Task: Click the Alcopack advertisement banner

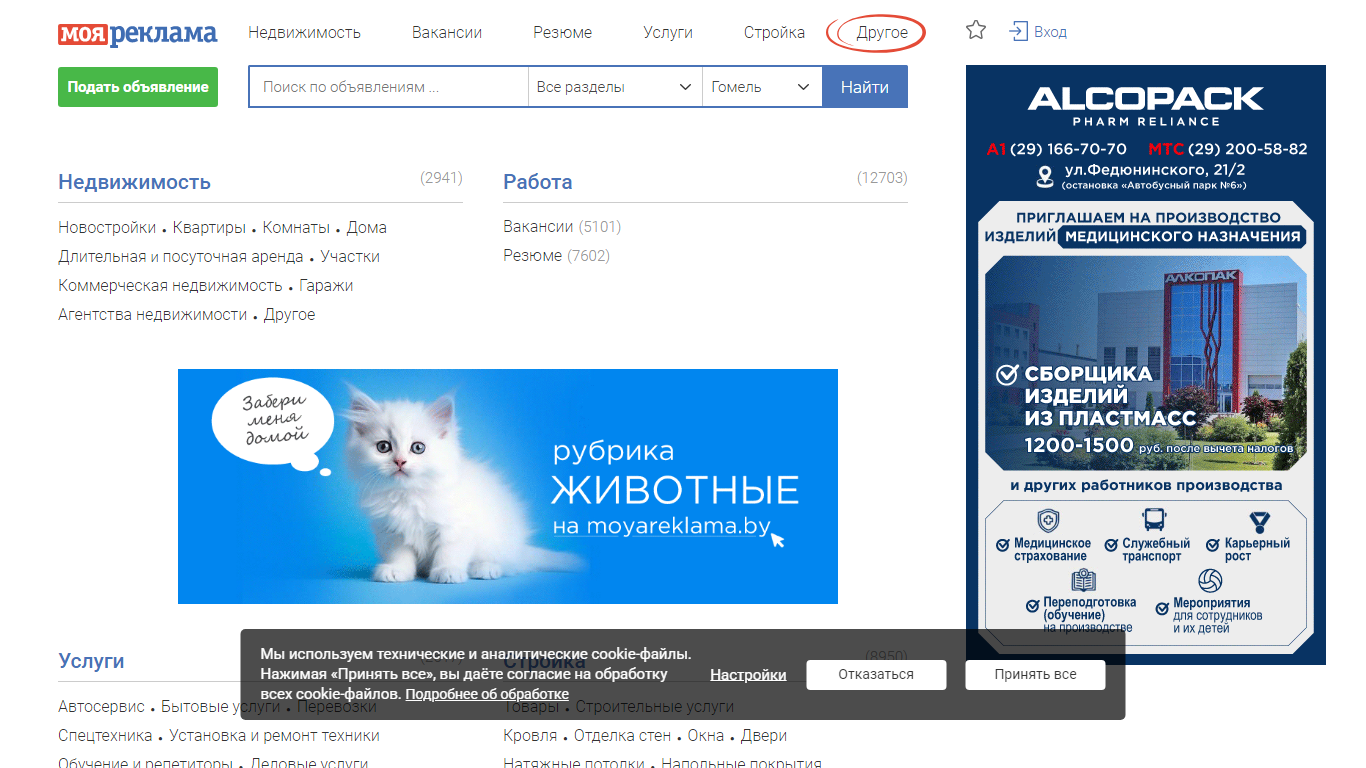Action: pyautogui.click(x=1146, y=365)
